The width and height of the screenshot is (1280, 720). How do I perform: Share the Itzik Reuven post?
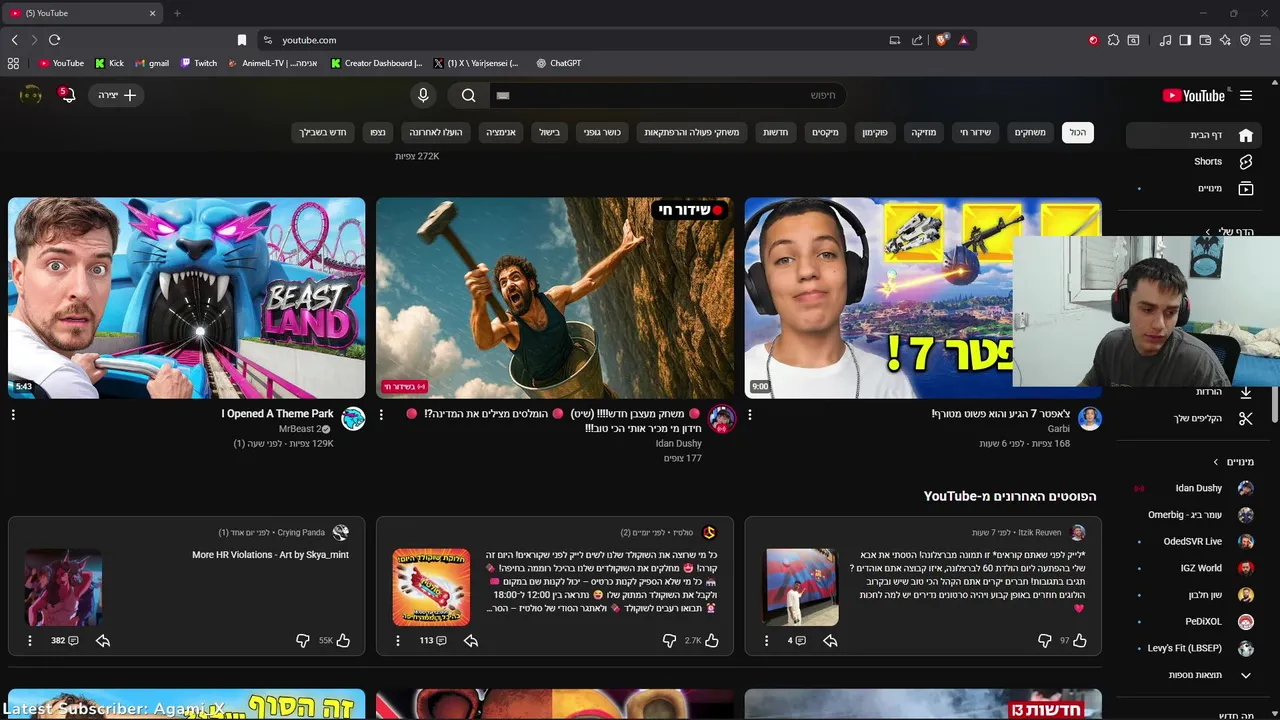tap(830, 640)
